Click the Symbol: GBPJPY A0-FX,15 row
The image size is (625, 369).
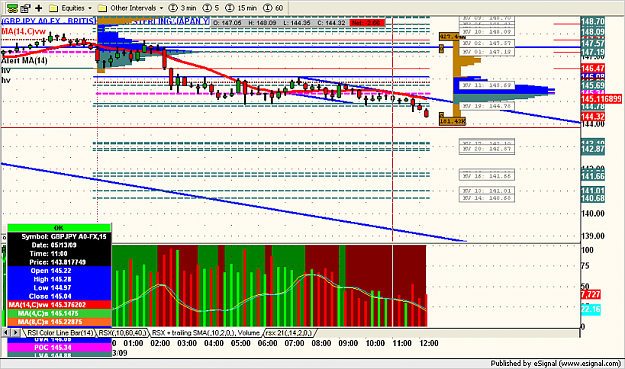coord(59,237)
